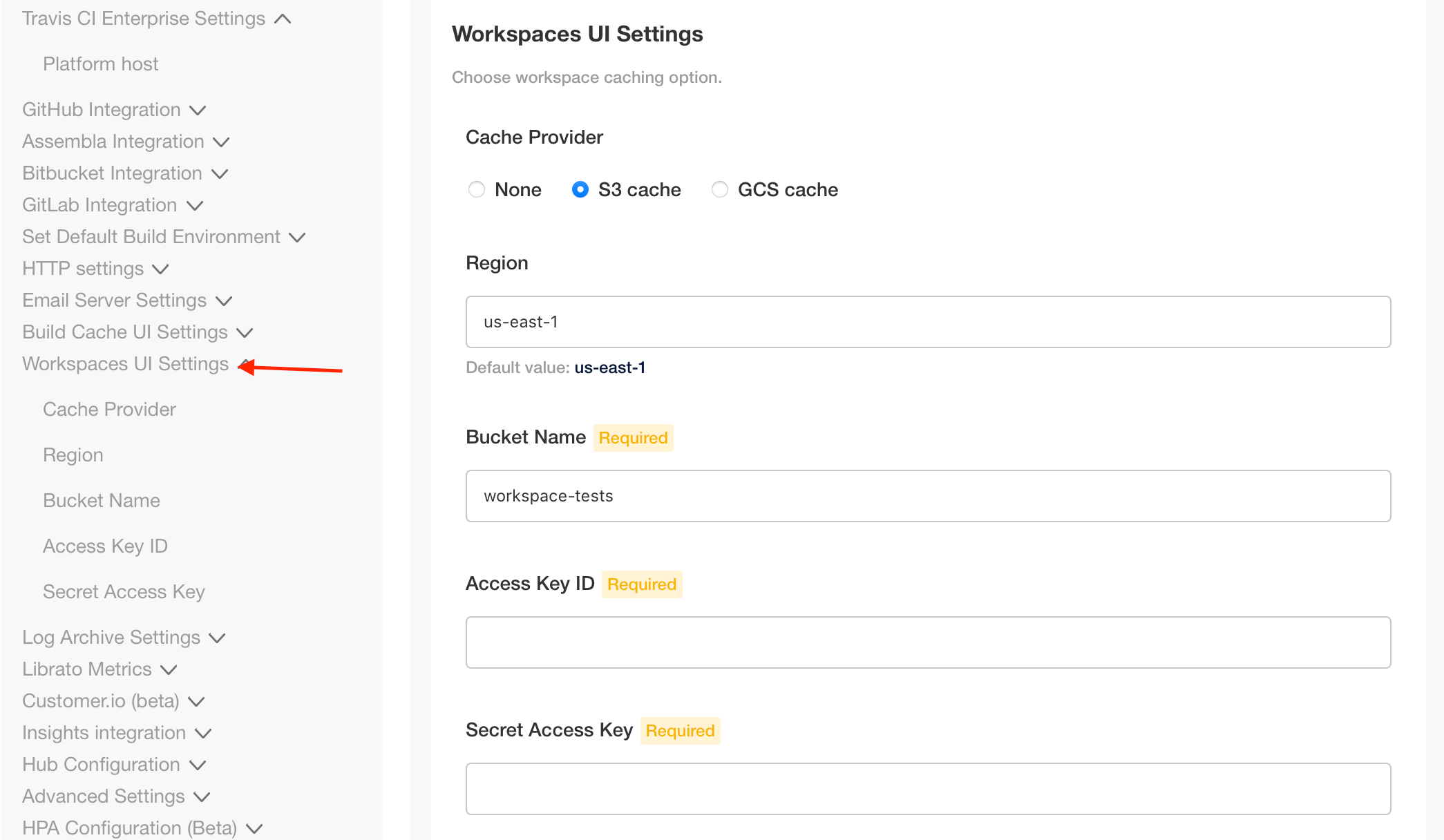The image size is (1444, 840).
Task: Click the Bucket Name sidebar link
Action: point(100,500)
